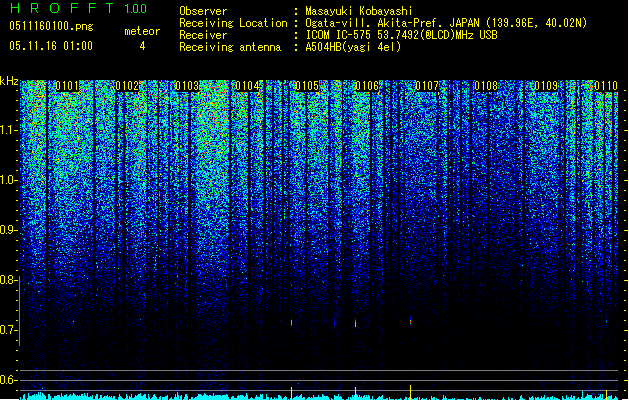Click the kHz axis unit label
The image size is (629, 400).
(9, 81)
